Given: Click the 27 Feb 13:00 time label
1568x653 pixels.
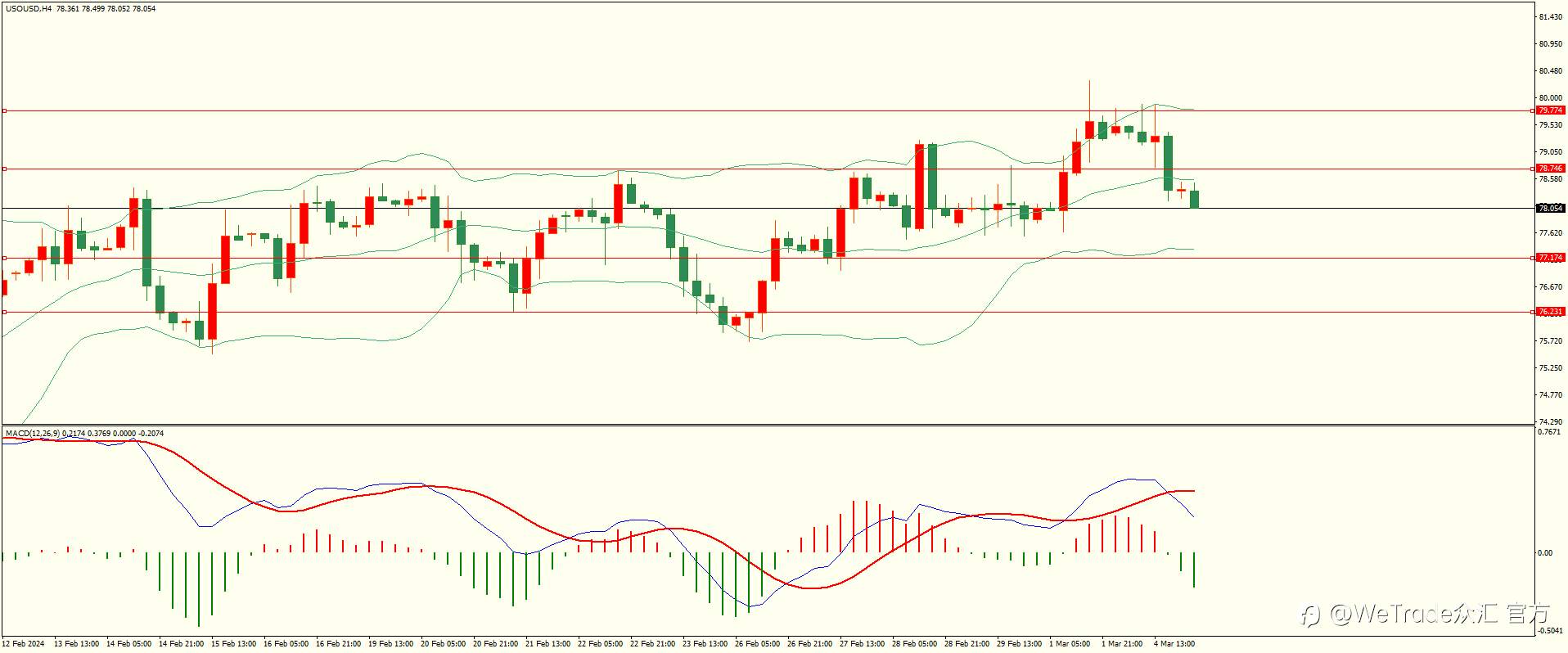Looking at the screenshot, I should 862,644.
